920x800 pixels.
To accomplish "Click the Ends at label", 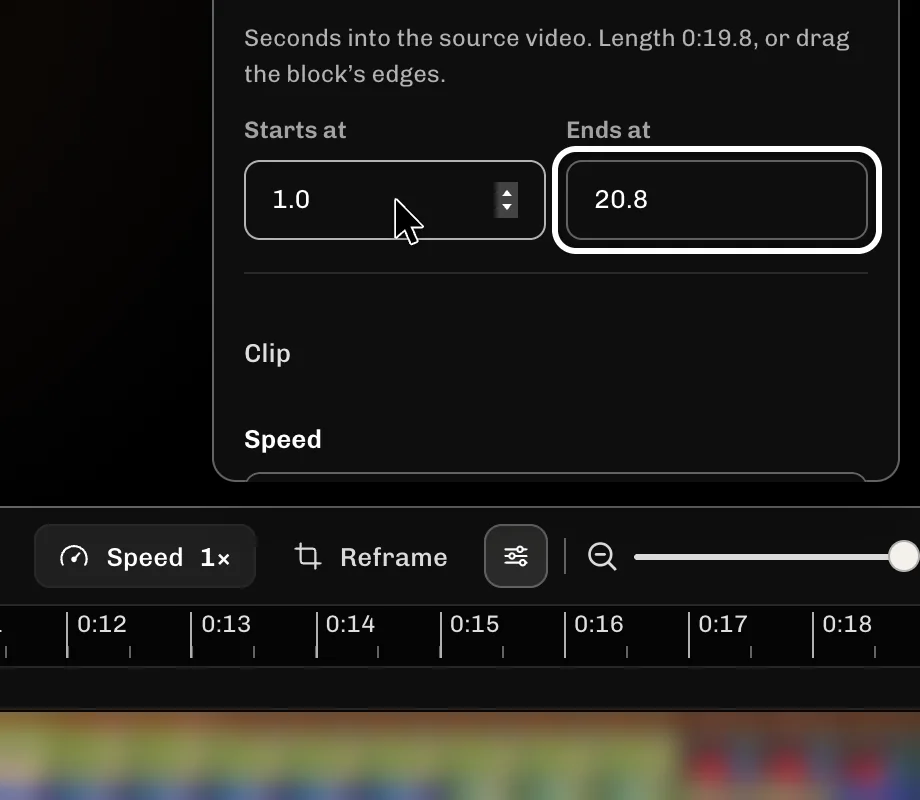I will pyautogui.click(x=608, y=130).
